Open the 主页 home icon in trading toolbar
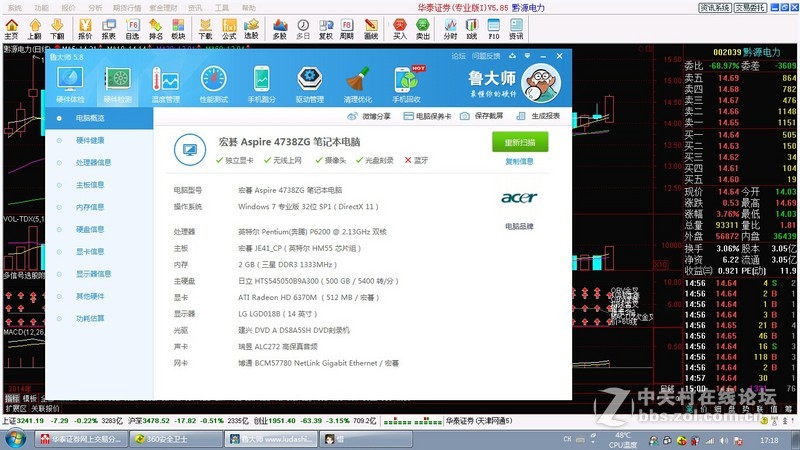Viewport: 800px width, 450px height. (x=11, y=29)
